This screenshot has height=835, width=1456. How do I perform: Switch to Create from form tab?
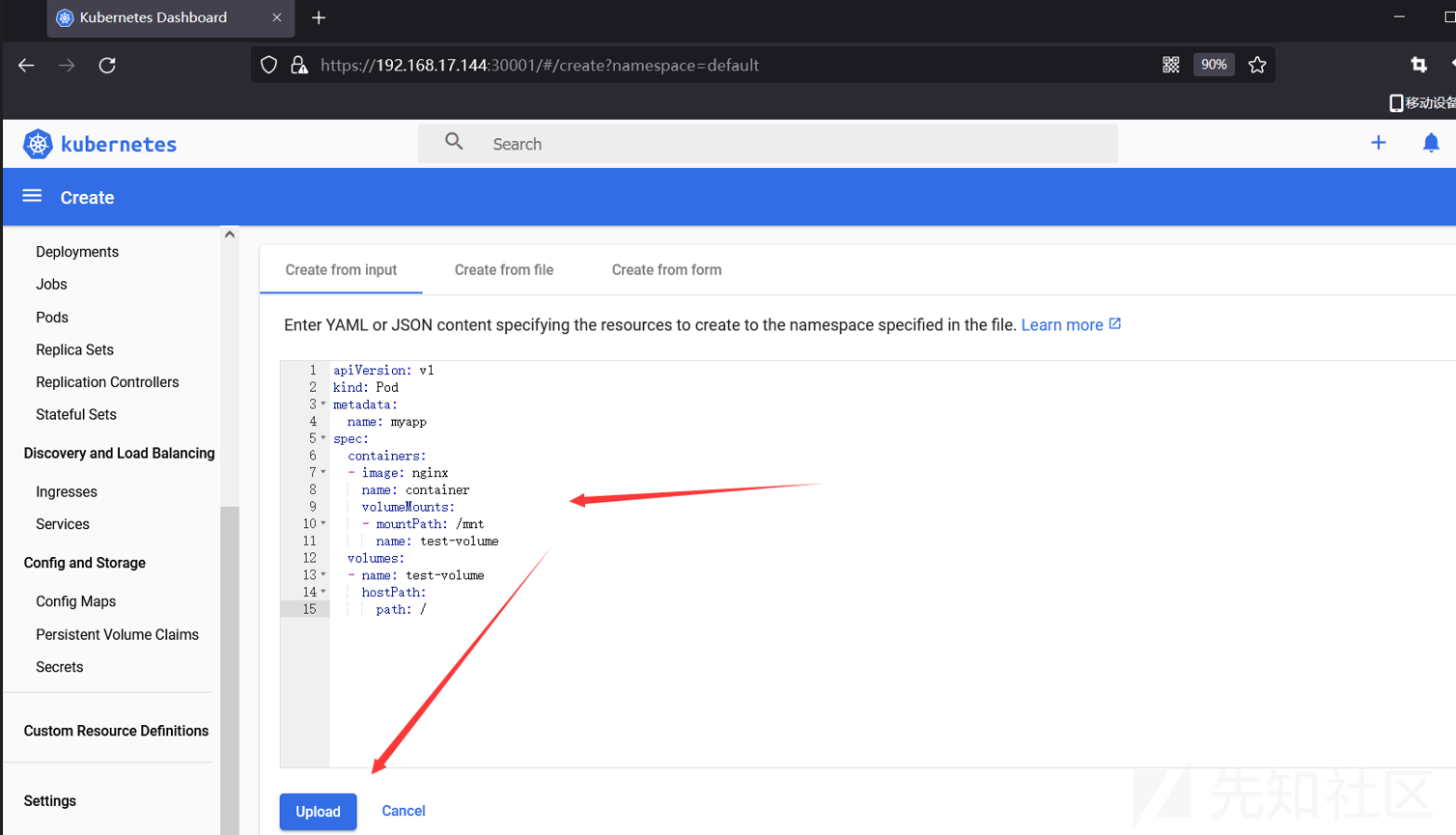click(x=666, y=270)
